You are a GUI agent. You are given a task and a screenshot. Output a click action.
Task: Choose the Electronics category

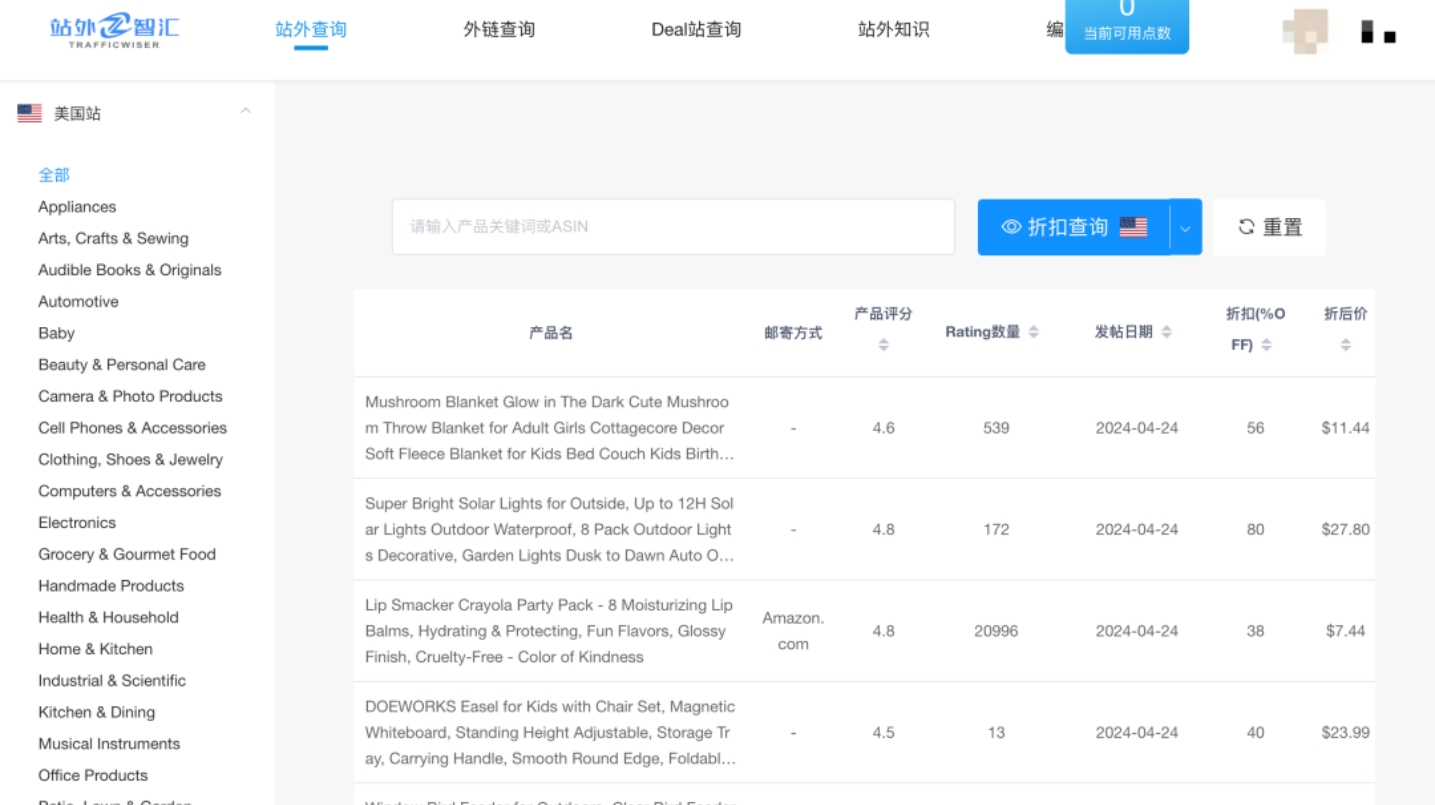click(77, 523)
